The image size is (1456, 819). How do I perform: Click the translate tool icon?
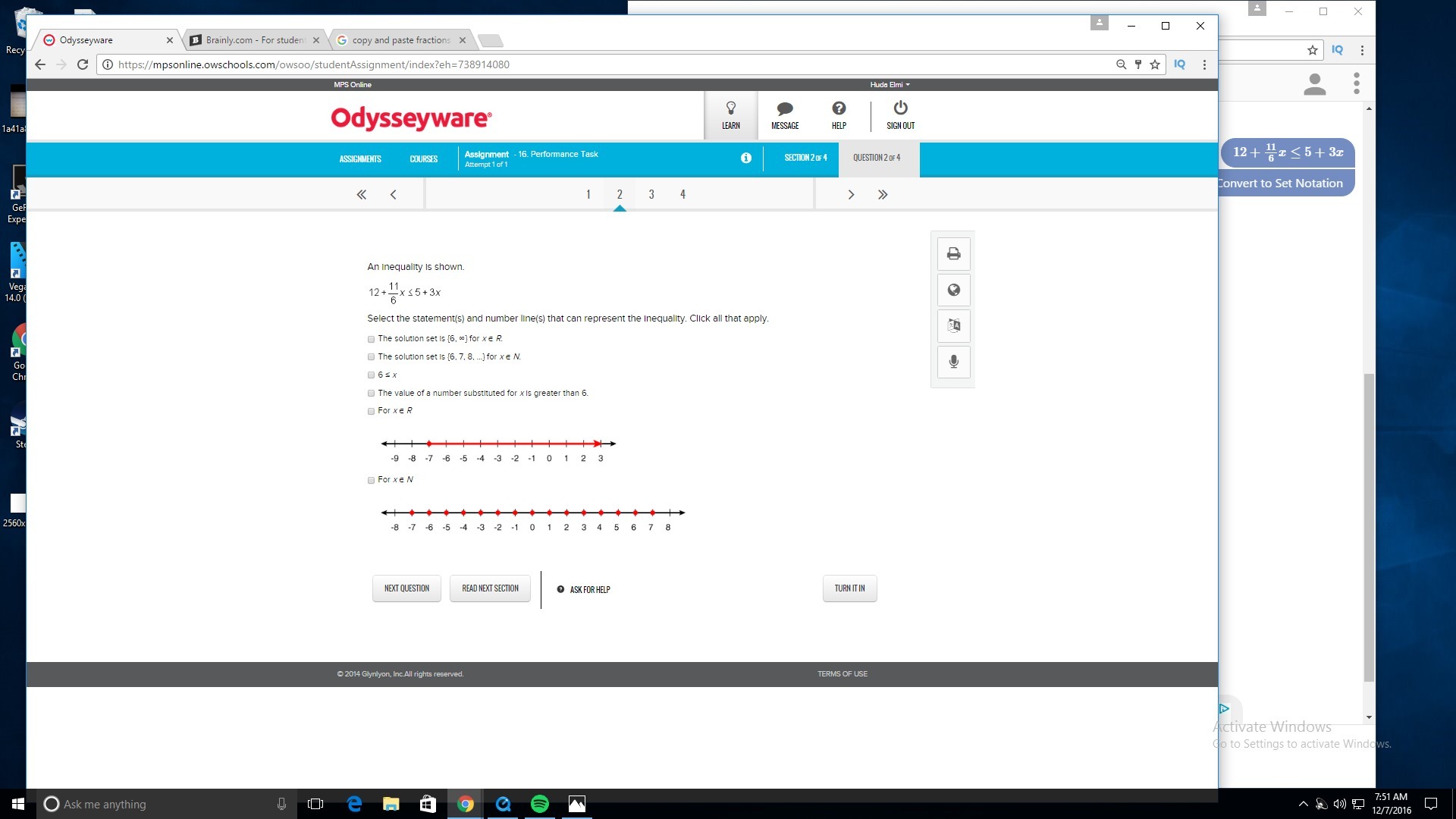(953, 326)
